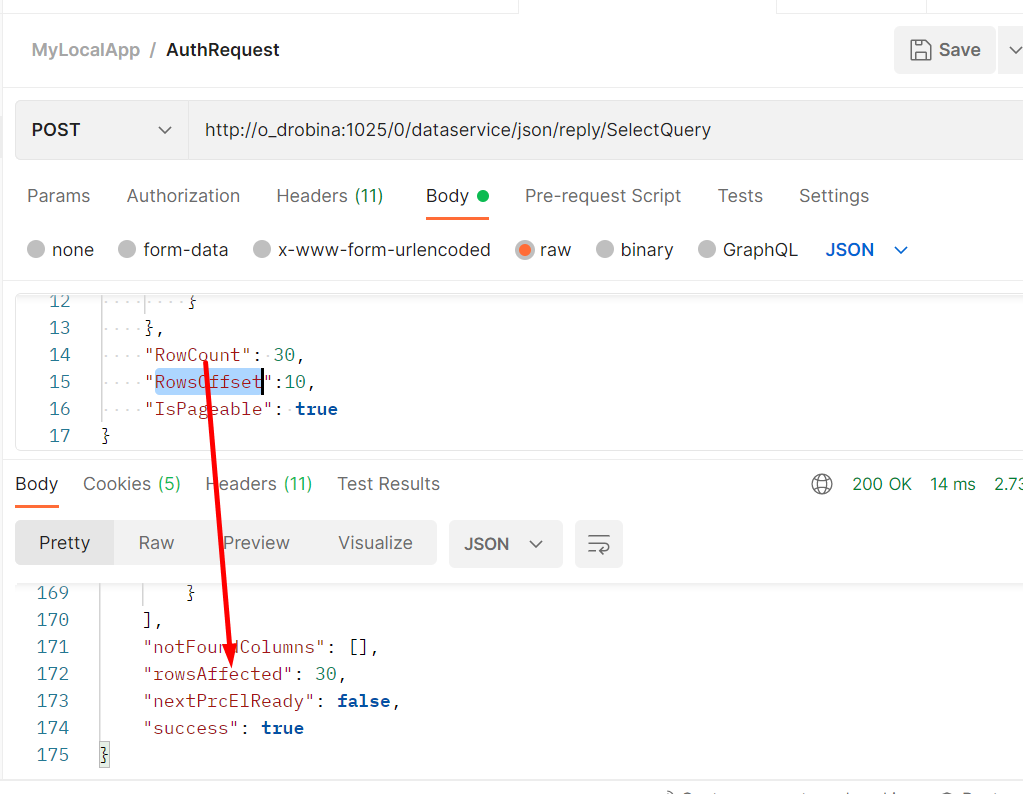Click the value 30 on line 172

pos(326,674)
